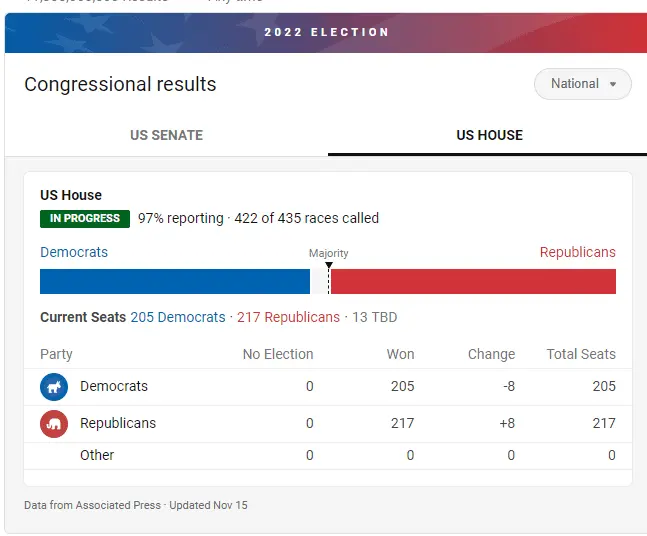Click the 217 Republicans current seats link
Image resolution: width=647 pixels, height=536 pixels.
pos(288,317)
